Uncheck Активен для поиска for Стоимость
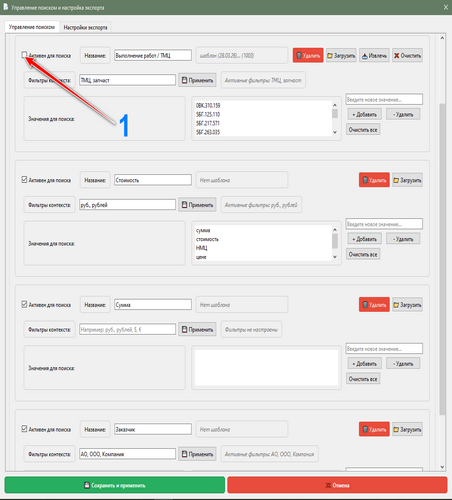Screen dimensions: 452x500 coord(24,180)
